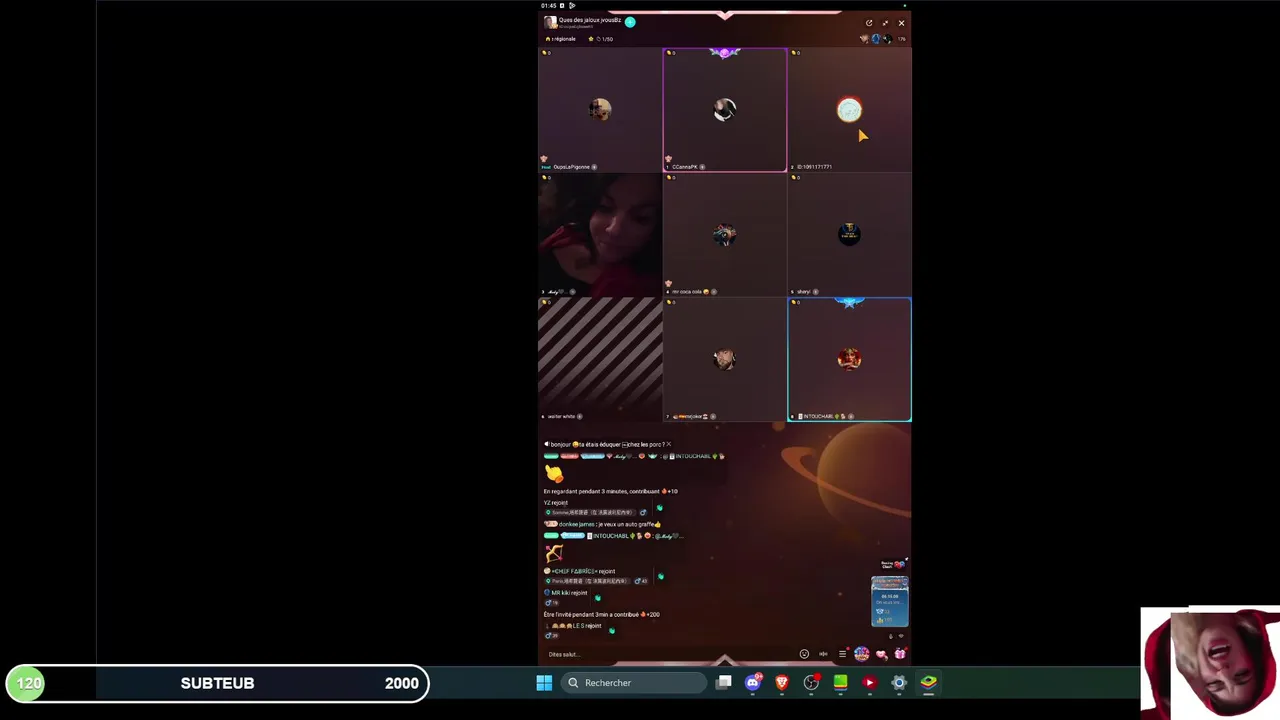Open the video seat showing a woman

coord(600,235)
